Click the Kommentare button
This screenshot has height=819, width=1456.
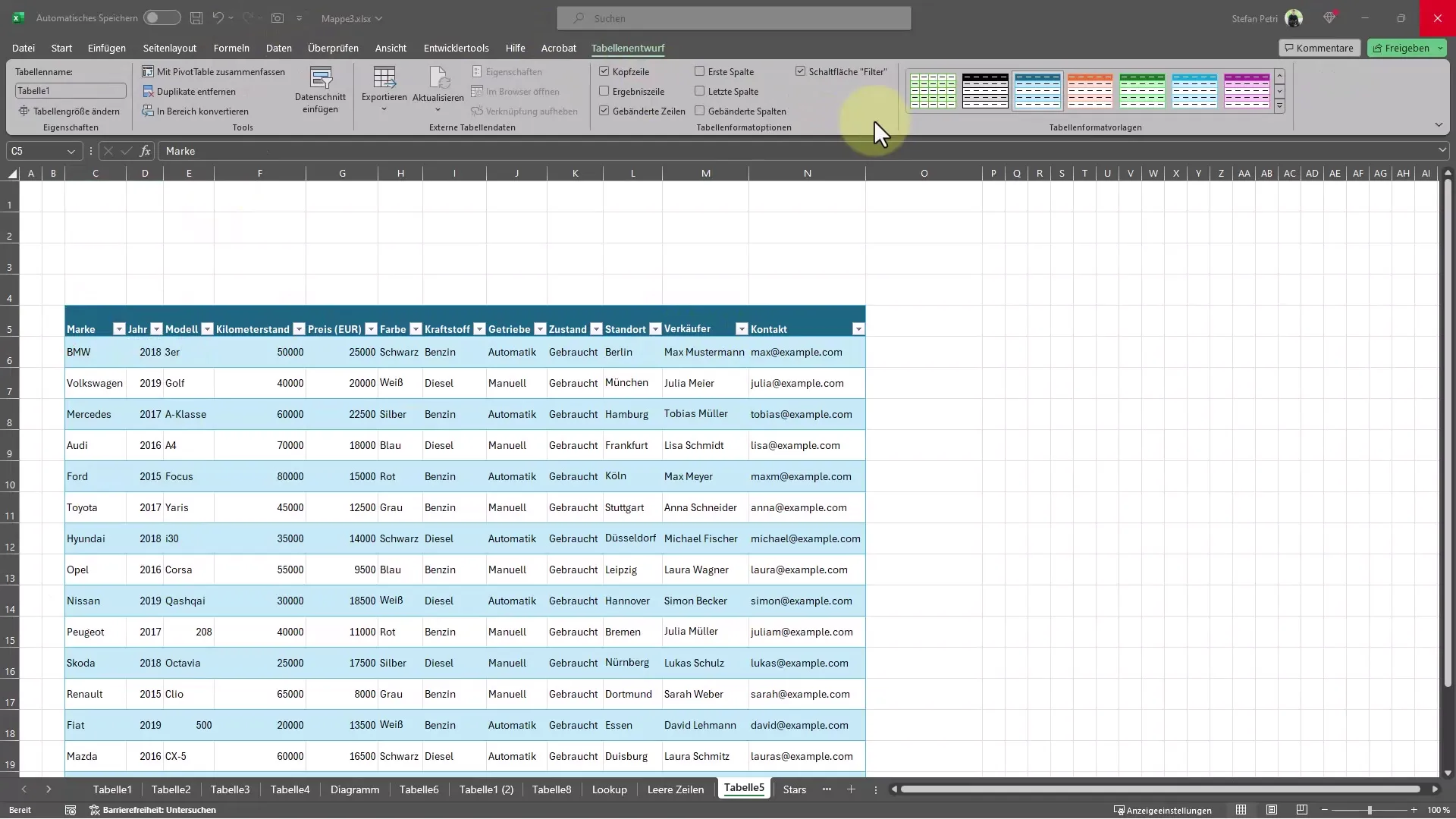click(x=1319, y=48)
